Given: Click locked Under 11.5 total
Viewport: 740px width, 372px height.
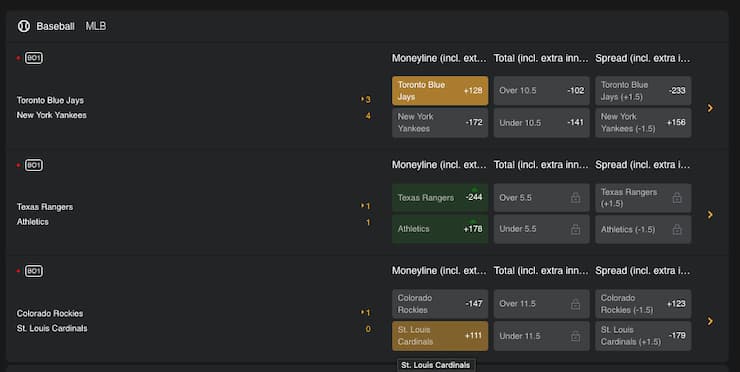Looking at the screenshot, I should (541, 336).
